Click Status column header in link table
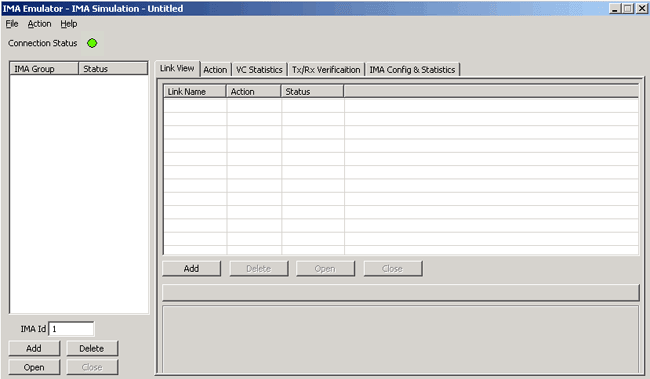 (x=313, y=92)
